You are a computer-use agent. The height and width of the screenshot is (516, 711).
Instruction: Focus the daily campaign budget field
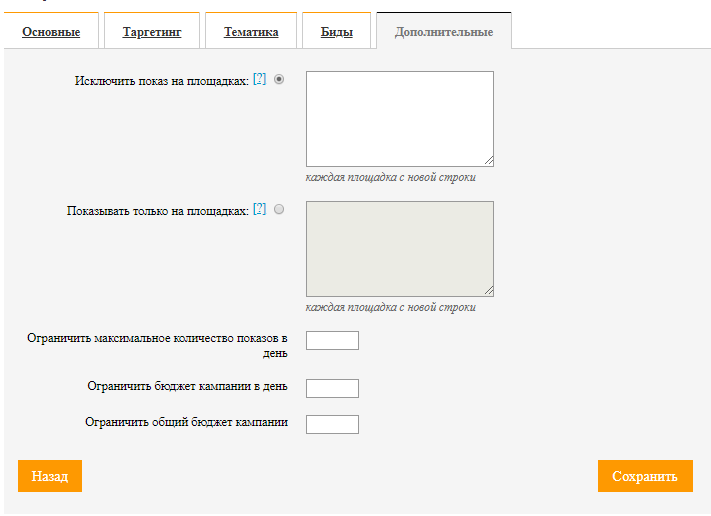(332, 389)
